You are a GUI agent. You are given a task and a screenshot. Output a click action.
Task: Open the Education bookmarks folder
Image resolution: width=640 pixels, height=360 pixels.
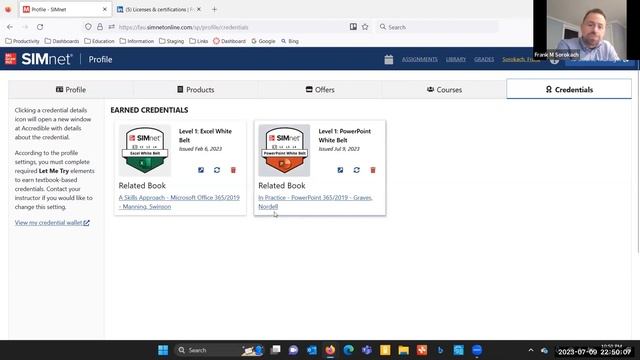(99, 41)
